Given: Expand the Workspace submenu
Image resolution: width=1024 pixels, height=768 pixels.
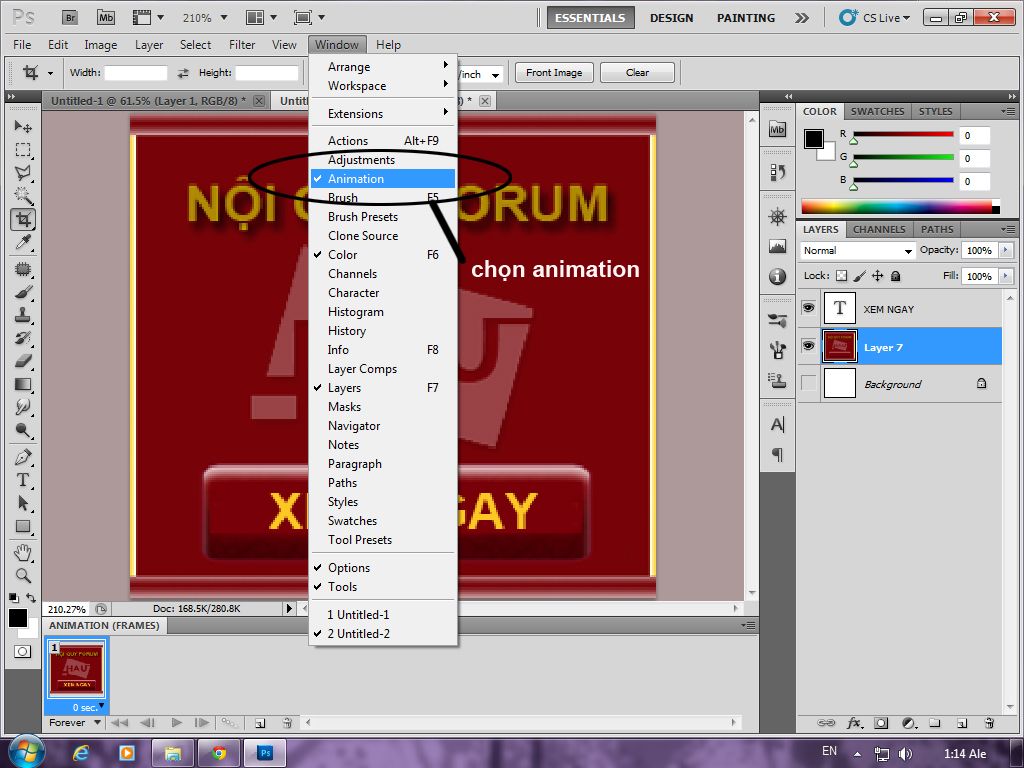Looking at the screenshot, I should 383,86.
